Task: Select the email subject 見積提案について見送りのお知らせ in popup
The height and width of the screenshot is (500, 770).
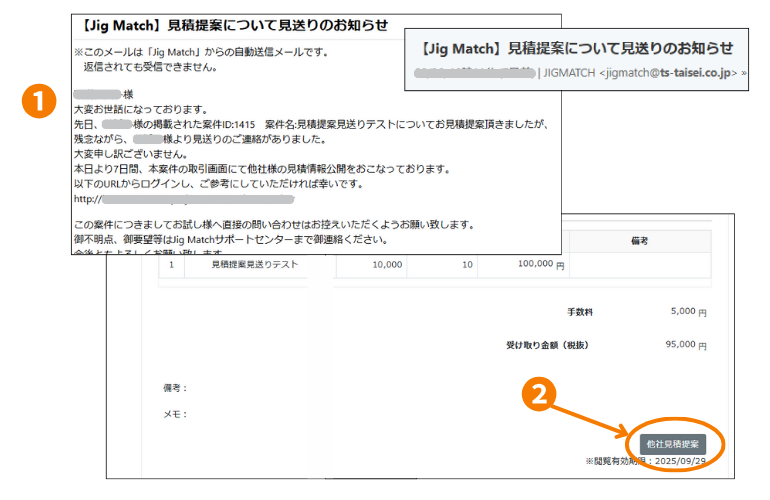Action: (x=620, y=48)
